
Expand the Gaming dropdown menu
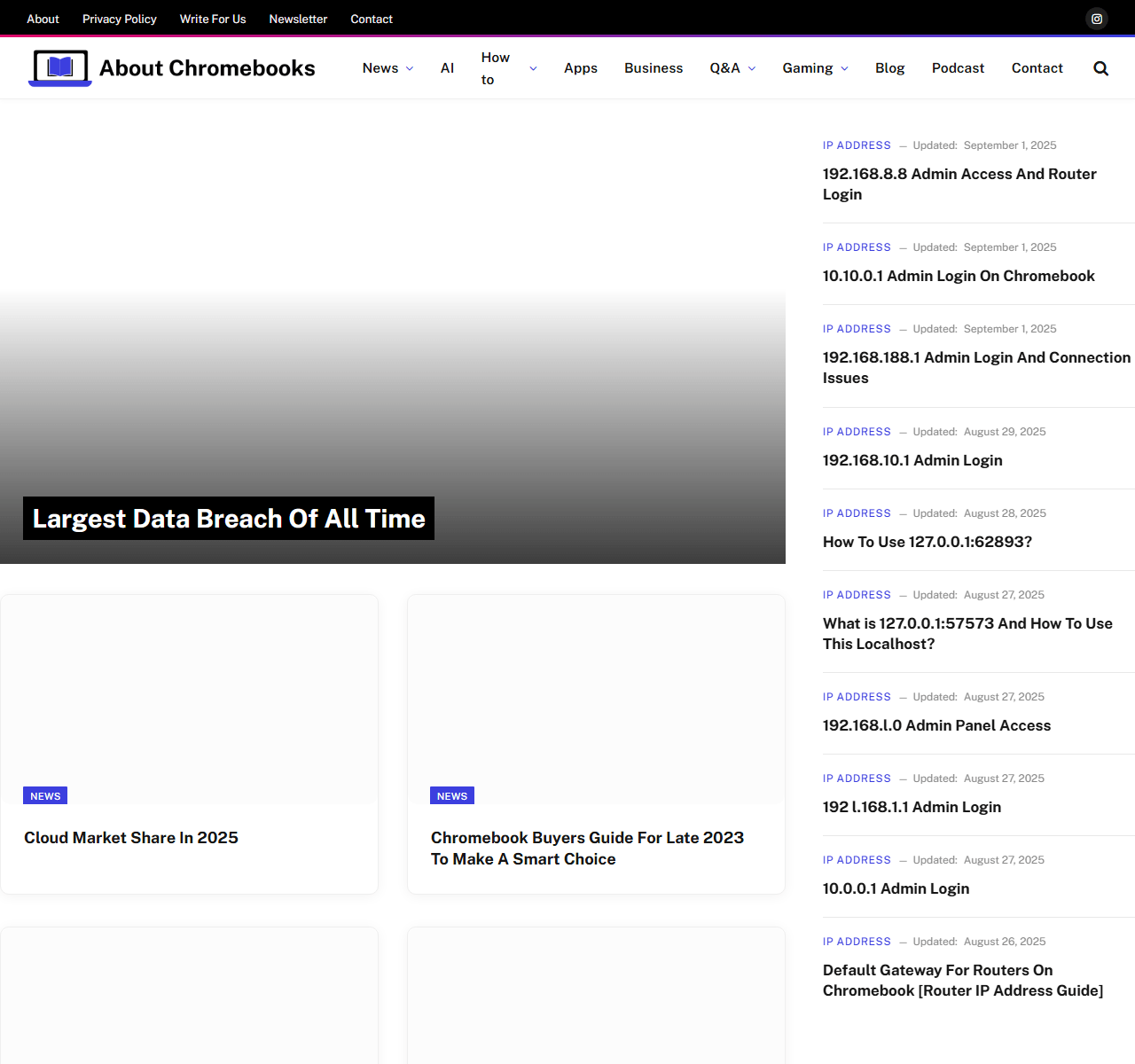coord(815,68)
